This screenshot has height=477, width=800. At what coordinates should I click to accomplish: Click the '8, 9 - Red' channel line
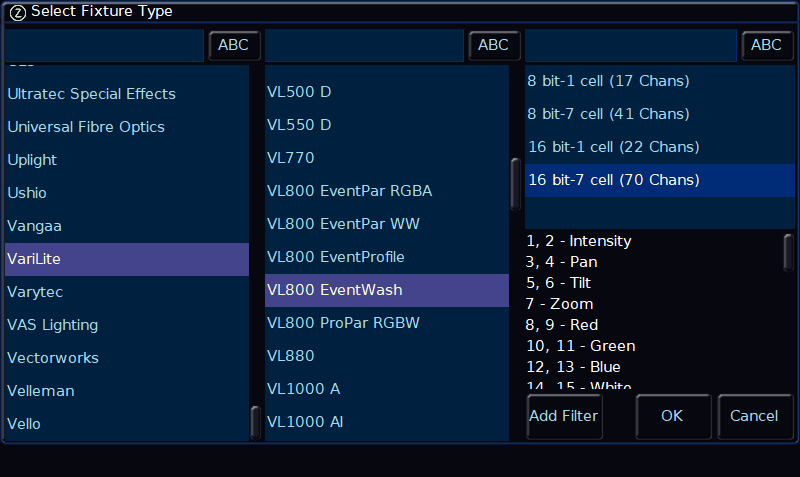coord(562,325)
